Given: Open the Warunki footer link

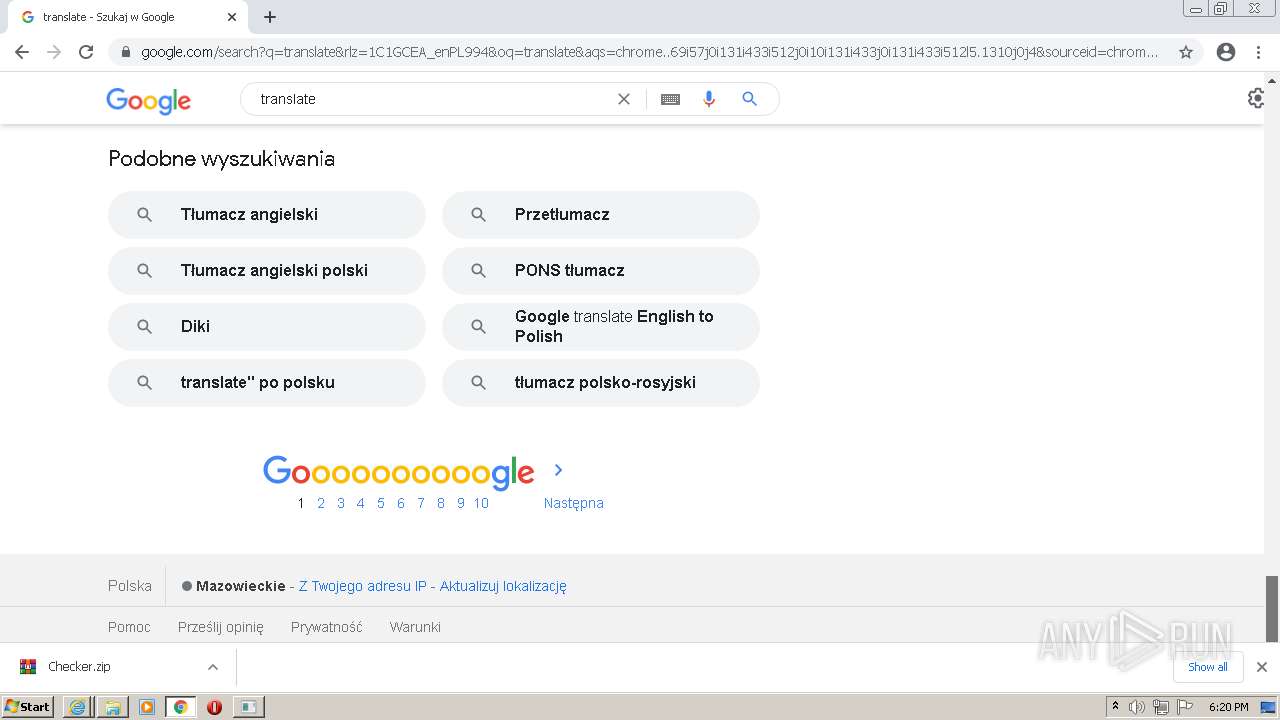Looking at the screenshot, I should [x=415, y=627].
